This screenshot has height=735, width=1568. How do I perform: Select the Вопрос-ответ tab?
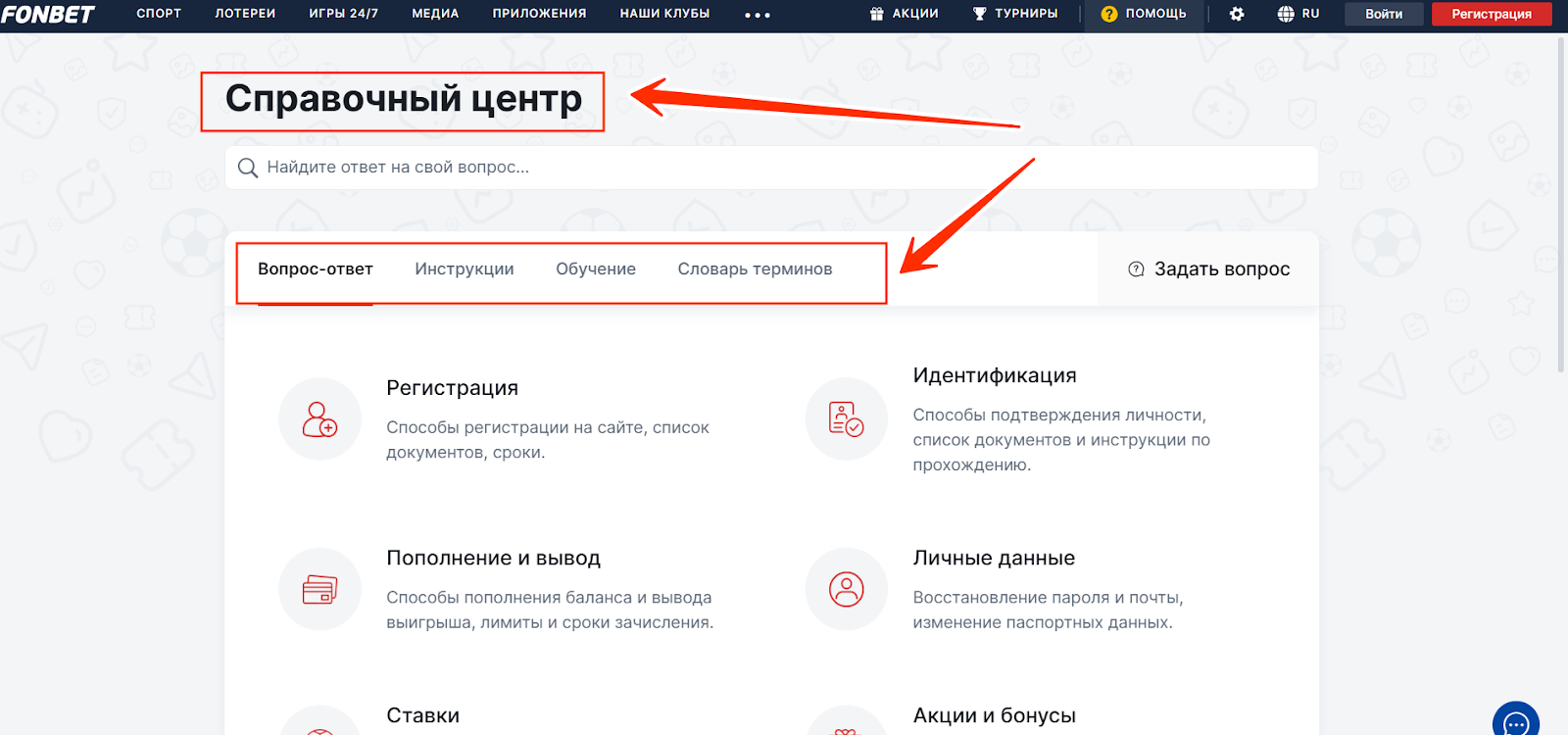[316, 269]
